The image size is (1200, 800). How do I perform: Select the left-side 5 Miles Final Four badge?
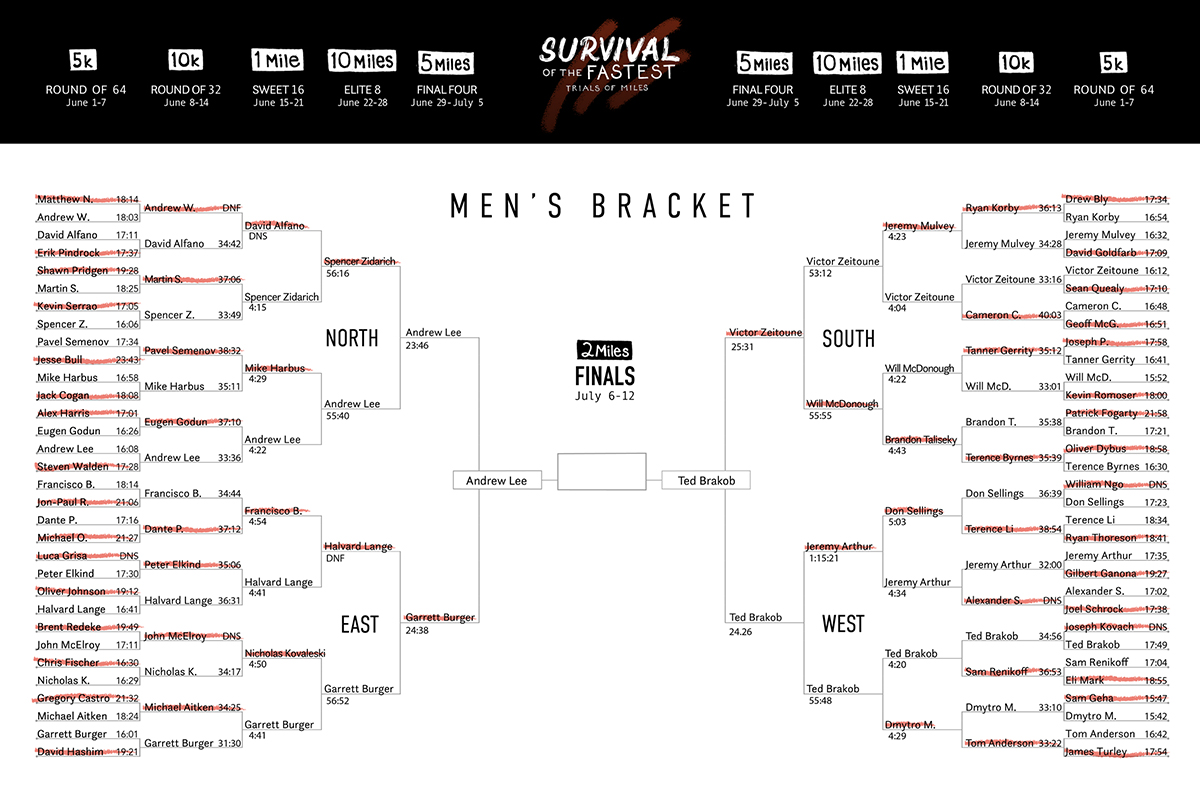(x=446, y=62)
